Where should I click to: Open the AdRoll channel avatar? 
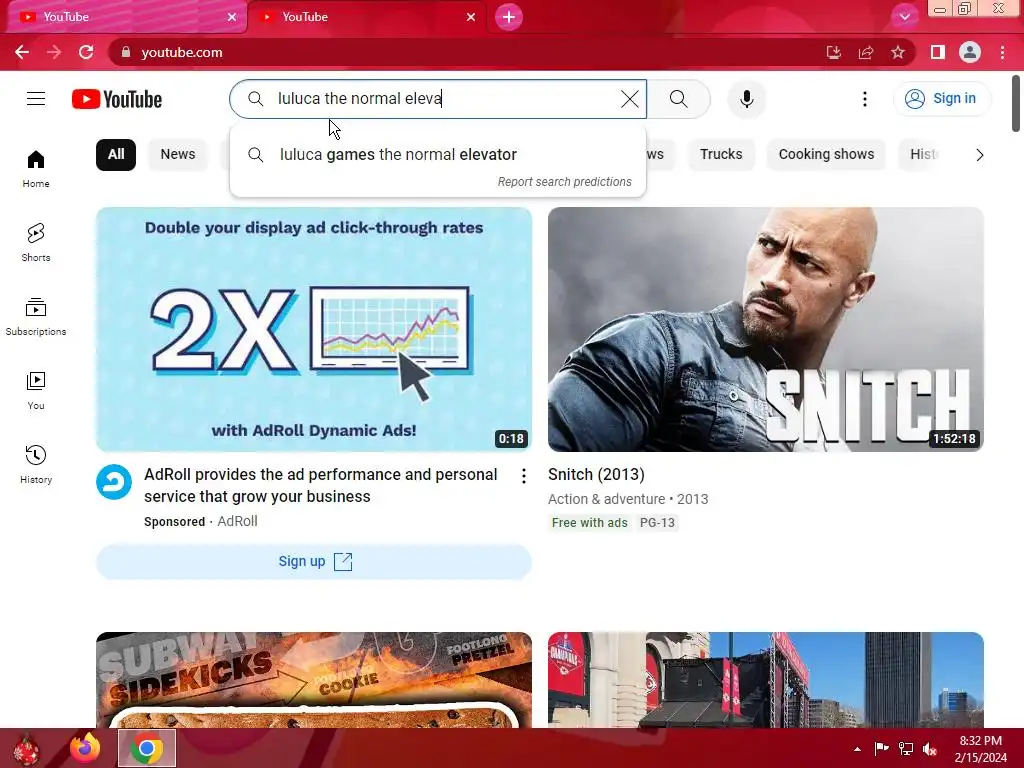[114, 482]
